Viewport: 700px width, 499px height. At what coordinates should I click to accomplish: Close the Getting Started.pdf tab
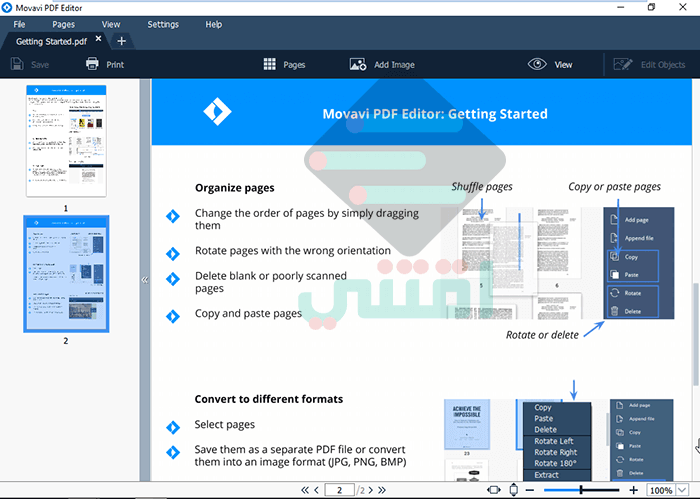[99, 39]
